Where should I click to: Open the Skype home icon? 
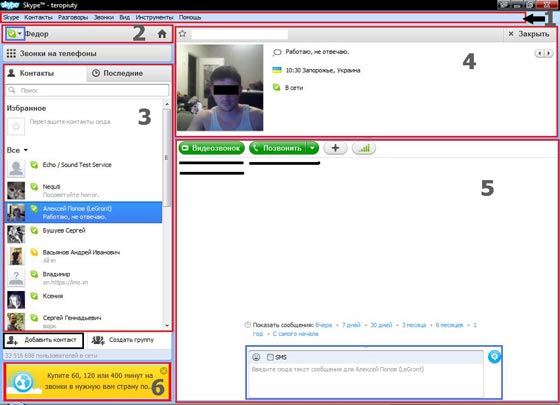(x=162, y=34)
